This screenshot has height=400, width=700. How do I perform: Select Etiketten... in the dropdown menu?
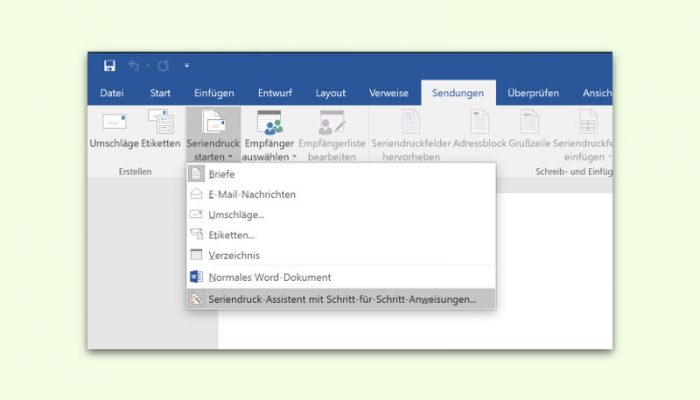(341, 235)
